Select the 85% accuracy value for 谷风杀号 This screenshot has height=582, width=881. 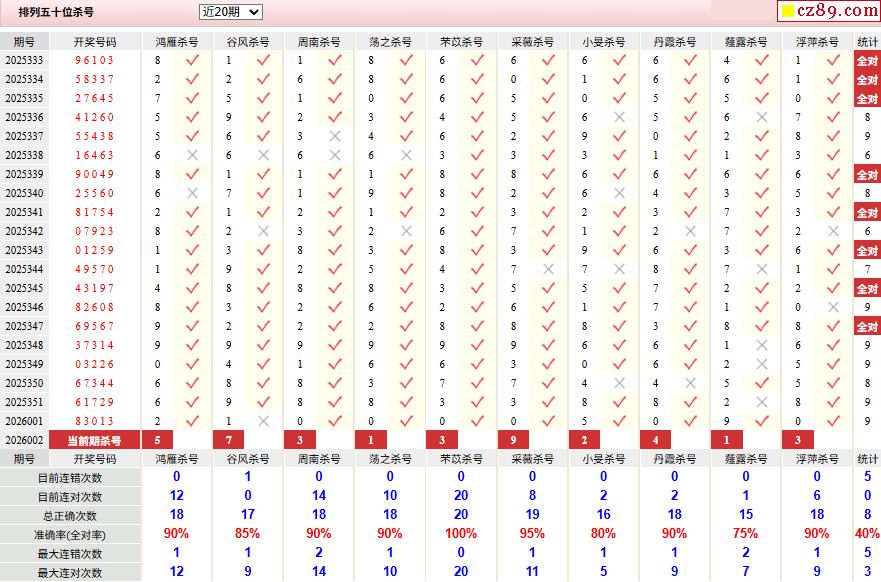tap(247, 533)
